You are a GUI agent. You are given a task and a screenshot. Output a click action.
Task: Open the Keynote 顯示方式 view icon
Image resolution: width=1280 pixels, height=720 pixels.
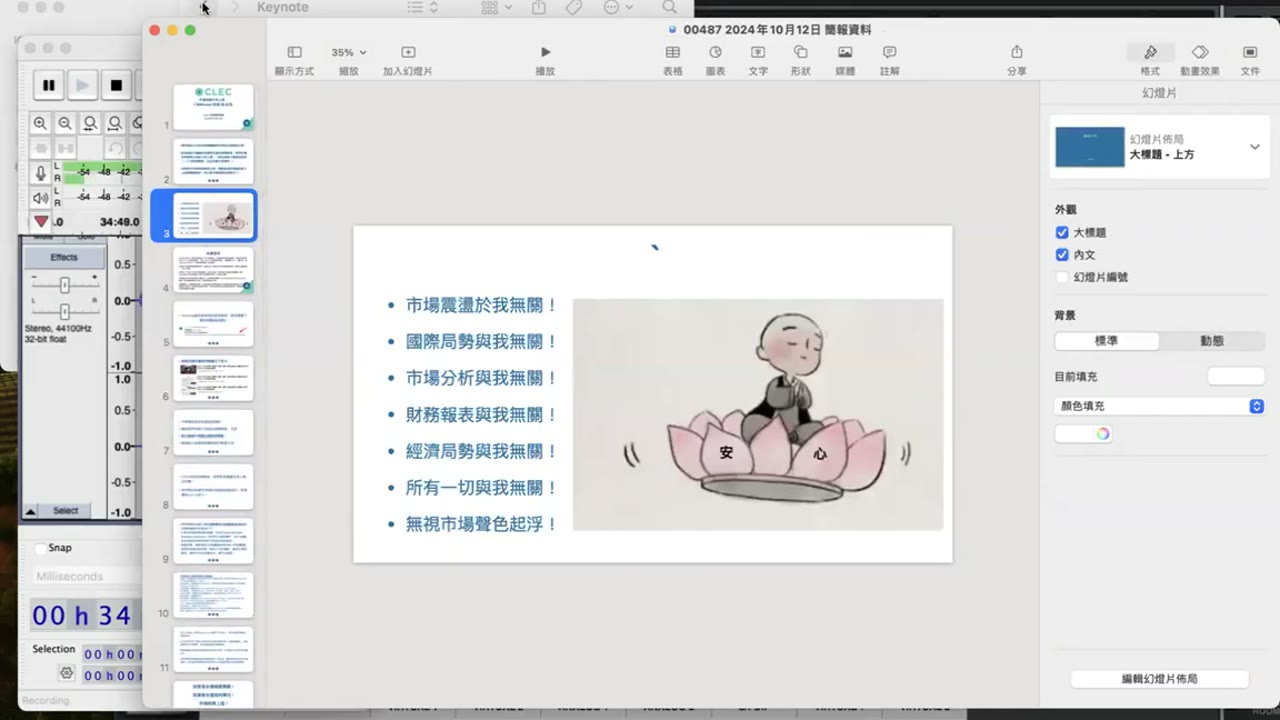(x=294, y=52)
